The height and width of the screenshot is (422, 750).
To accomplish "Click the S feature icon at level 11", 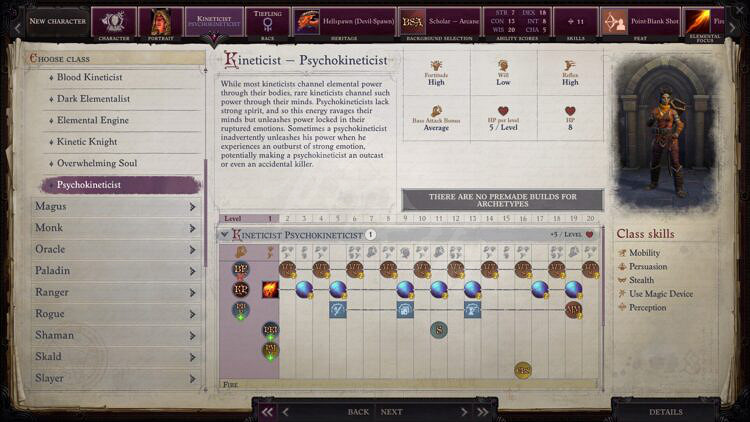I will pyautogui.click(x=439, y=330).
